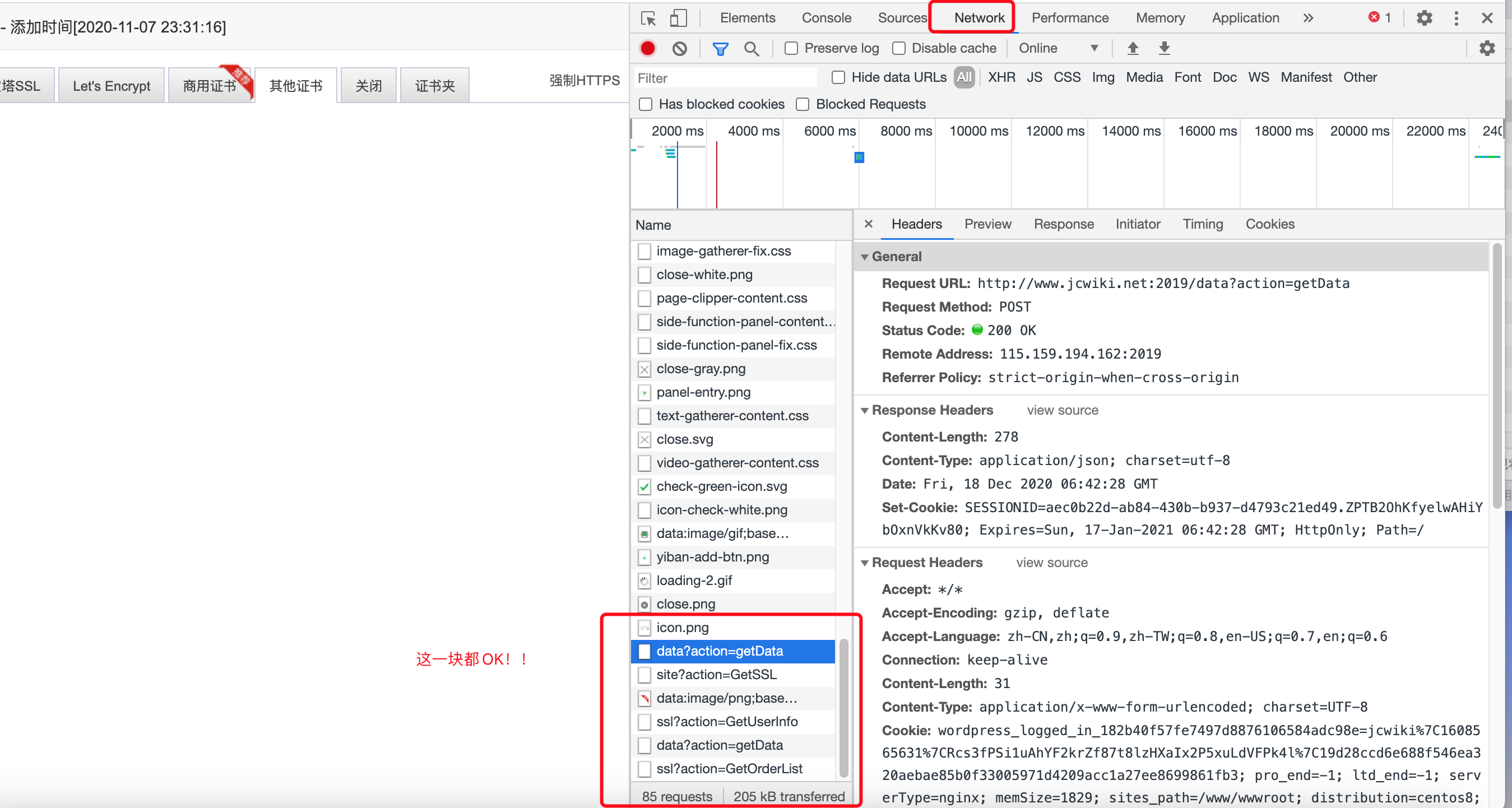Click the inspect element selector icon
Screen dimensions: 1512x808
coord(648,18)
